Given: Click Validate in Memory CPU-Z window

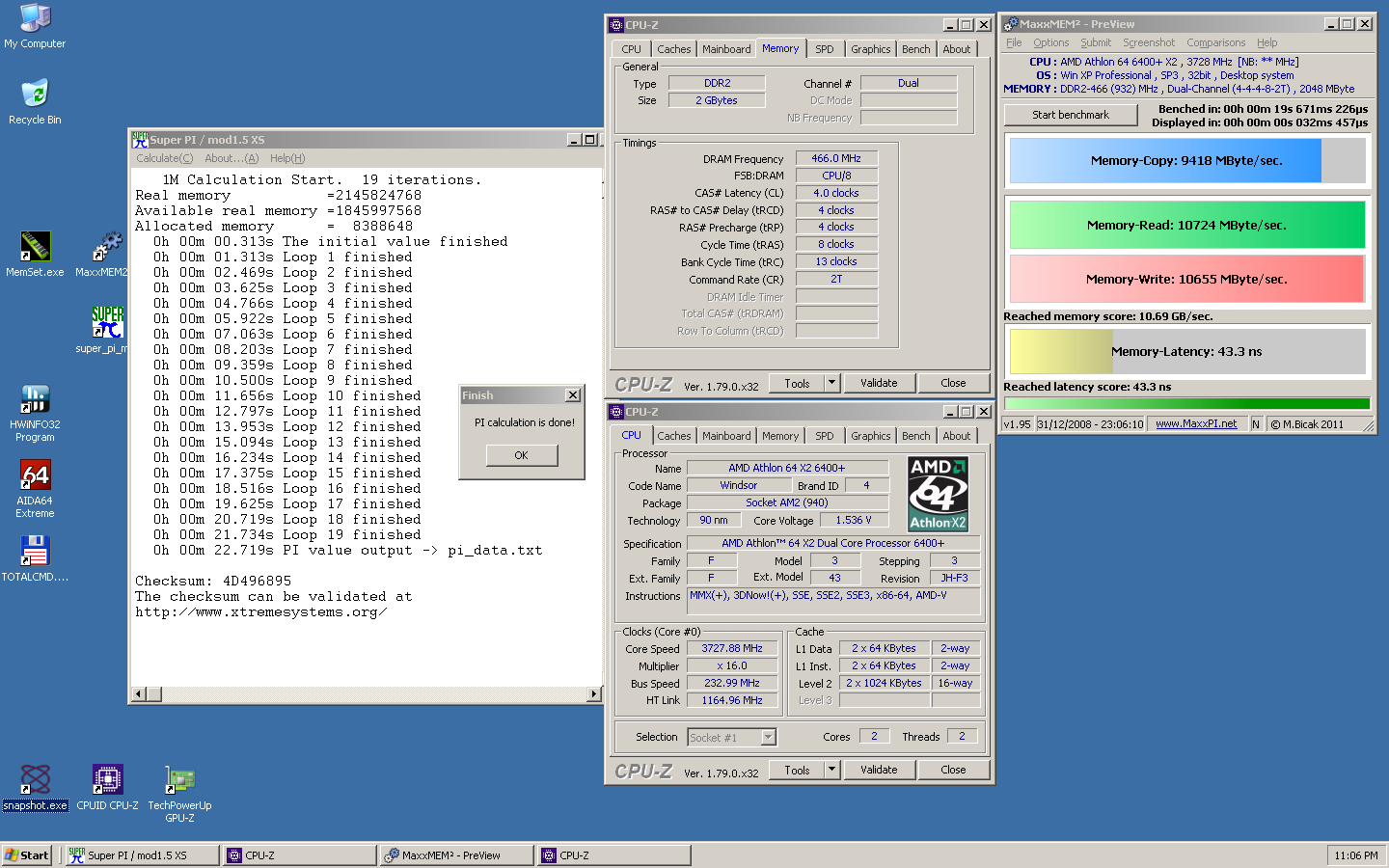Looking at the screenshot, I should [879, 383].
